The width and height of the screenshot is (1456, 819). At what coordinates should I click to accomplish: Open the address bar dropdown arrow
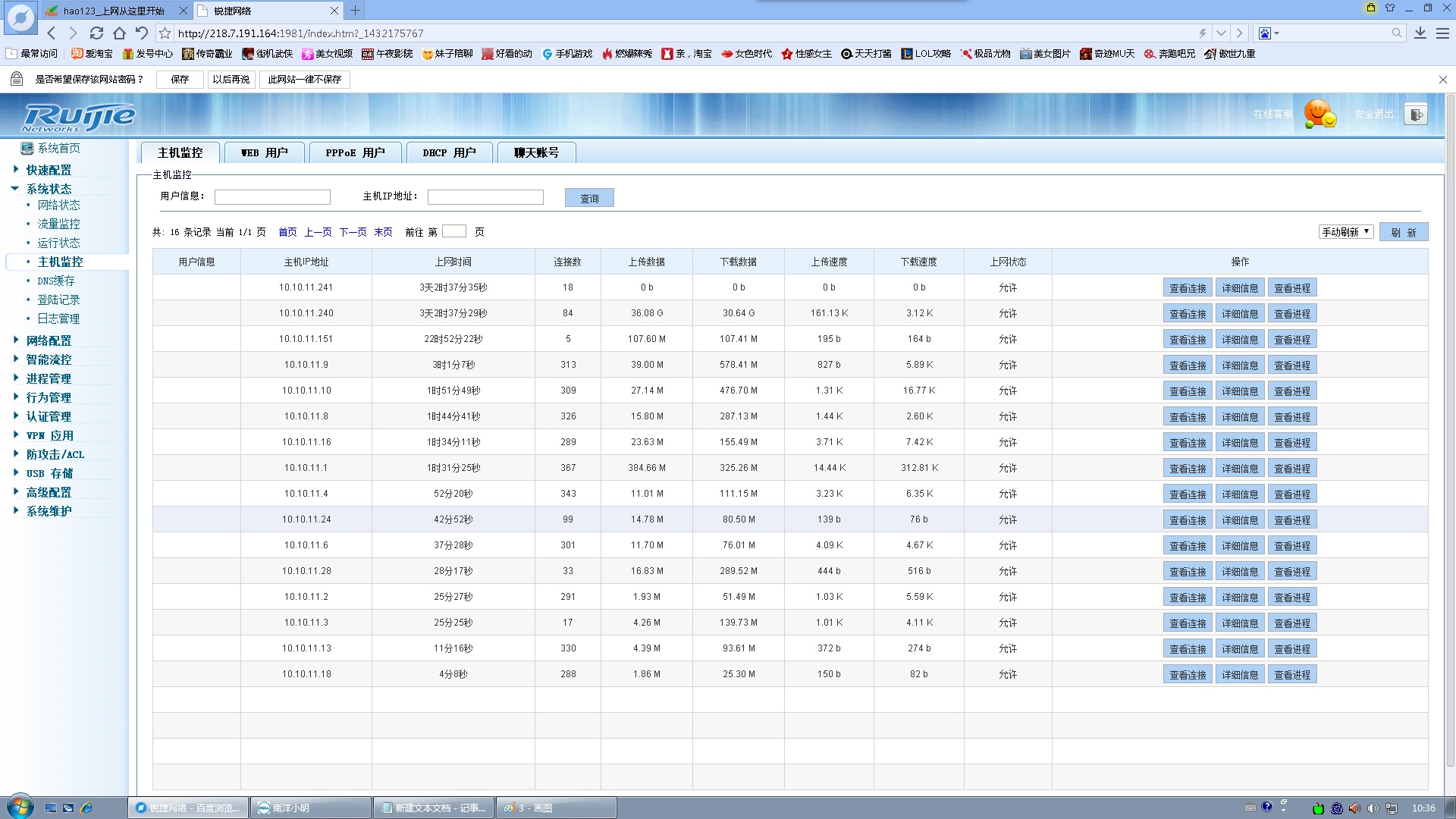click(x=1221, y=33)
